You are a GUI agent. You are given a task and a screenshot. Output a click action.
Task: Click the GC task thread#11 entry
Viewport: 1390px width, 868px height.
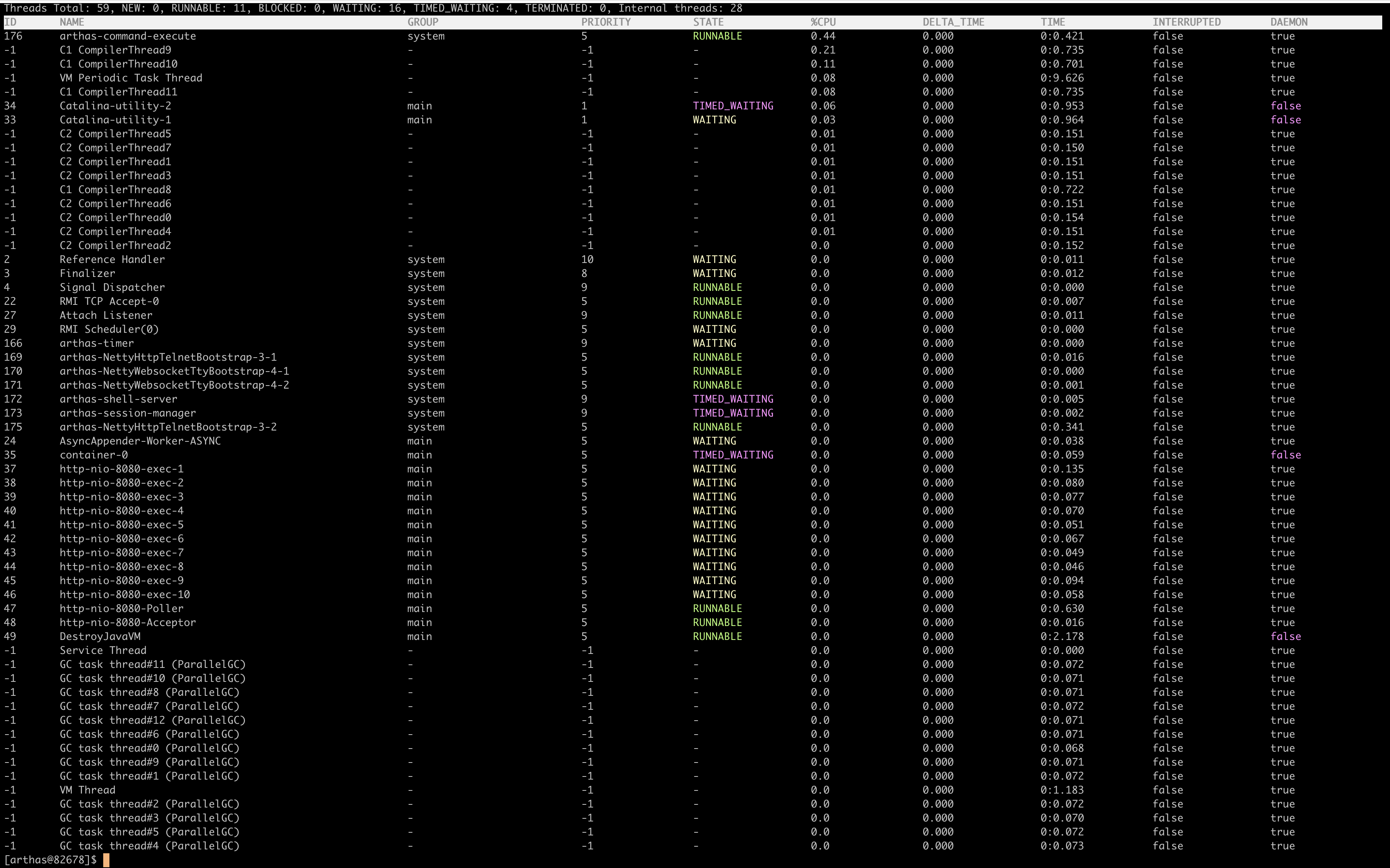[152, 664]
